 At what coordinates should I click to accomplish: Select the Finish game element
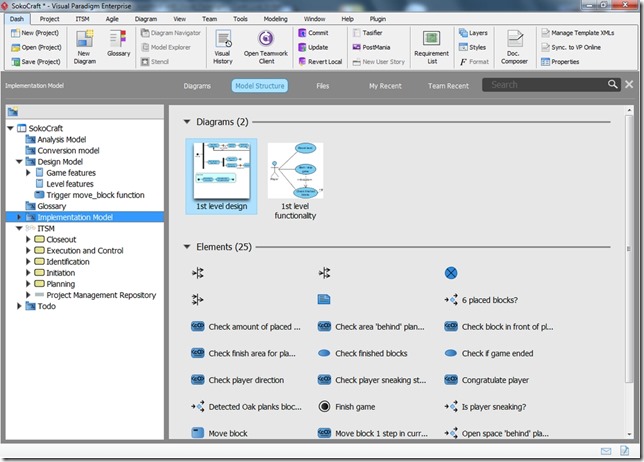(347, 407)
